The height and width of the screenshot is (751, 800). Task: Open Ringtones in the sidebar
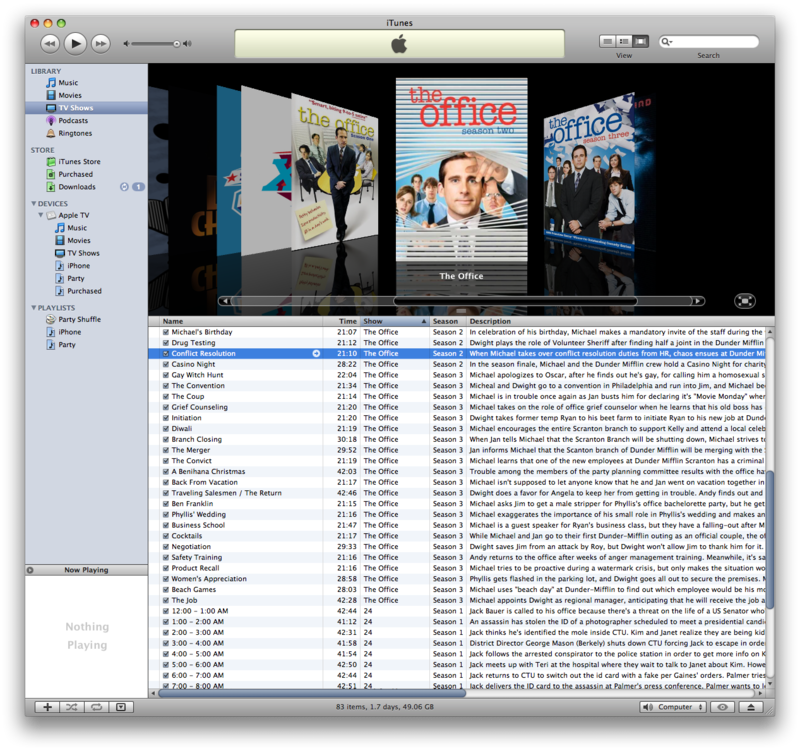[x=75, y=133]
